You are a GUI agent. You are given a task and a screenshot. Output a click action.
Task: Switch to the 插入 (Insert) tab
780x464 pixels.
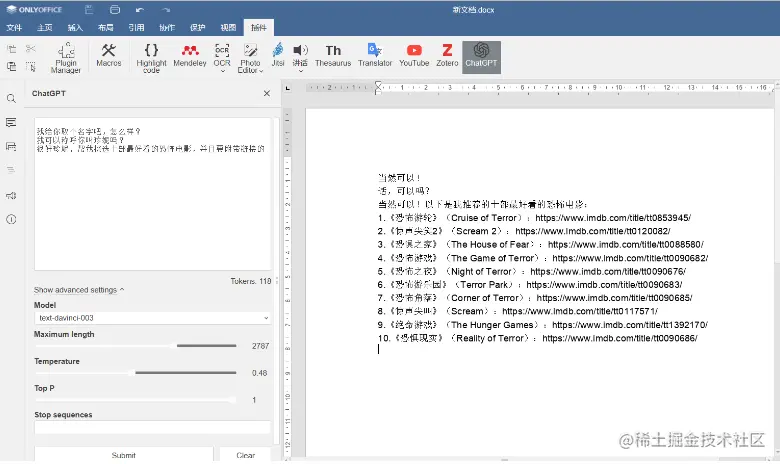(75, 27)
